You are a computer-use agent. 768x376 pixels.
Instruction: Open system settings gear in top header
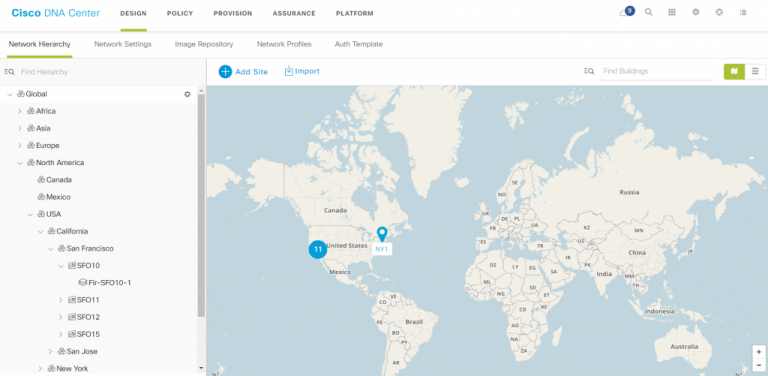[x=696, y=13]
